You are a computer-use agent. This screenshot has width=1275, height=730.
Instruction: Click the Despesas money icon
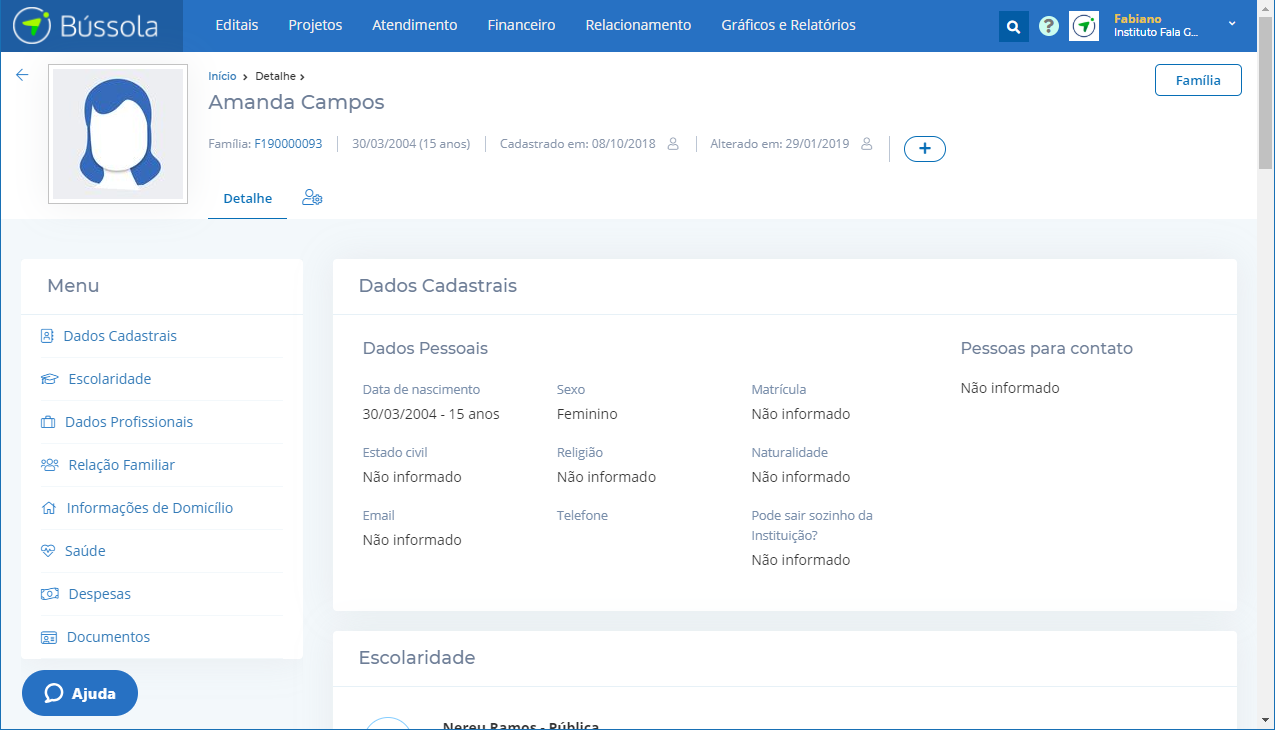point(50,594)
